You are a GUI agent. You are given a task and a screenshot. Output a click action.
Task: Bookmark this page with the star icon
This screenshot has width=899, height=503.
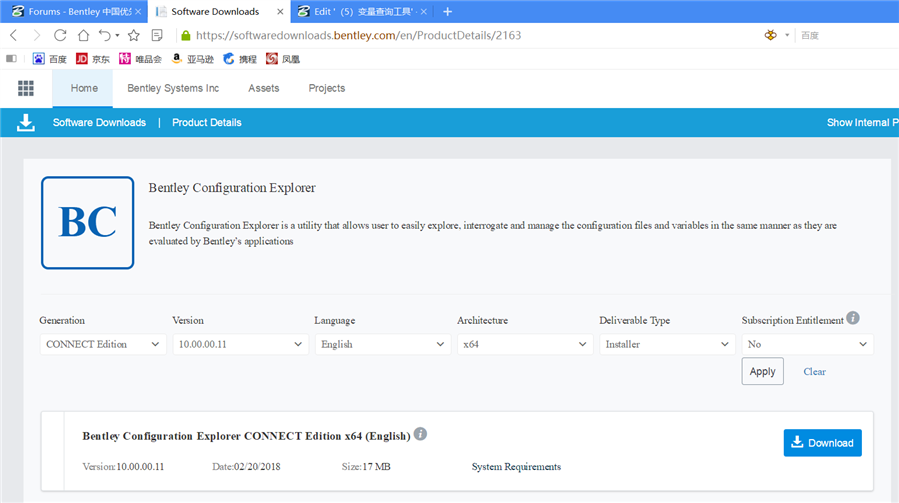134,36
